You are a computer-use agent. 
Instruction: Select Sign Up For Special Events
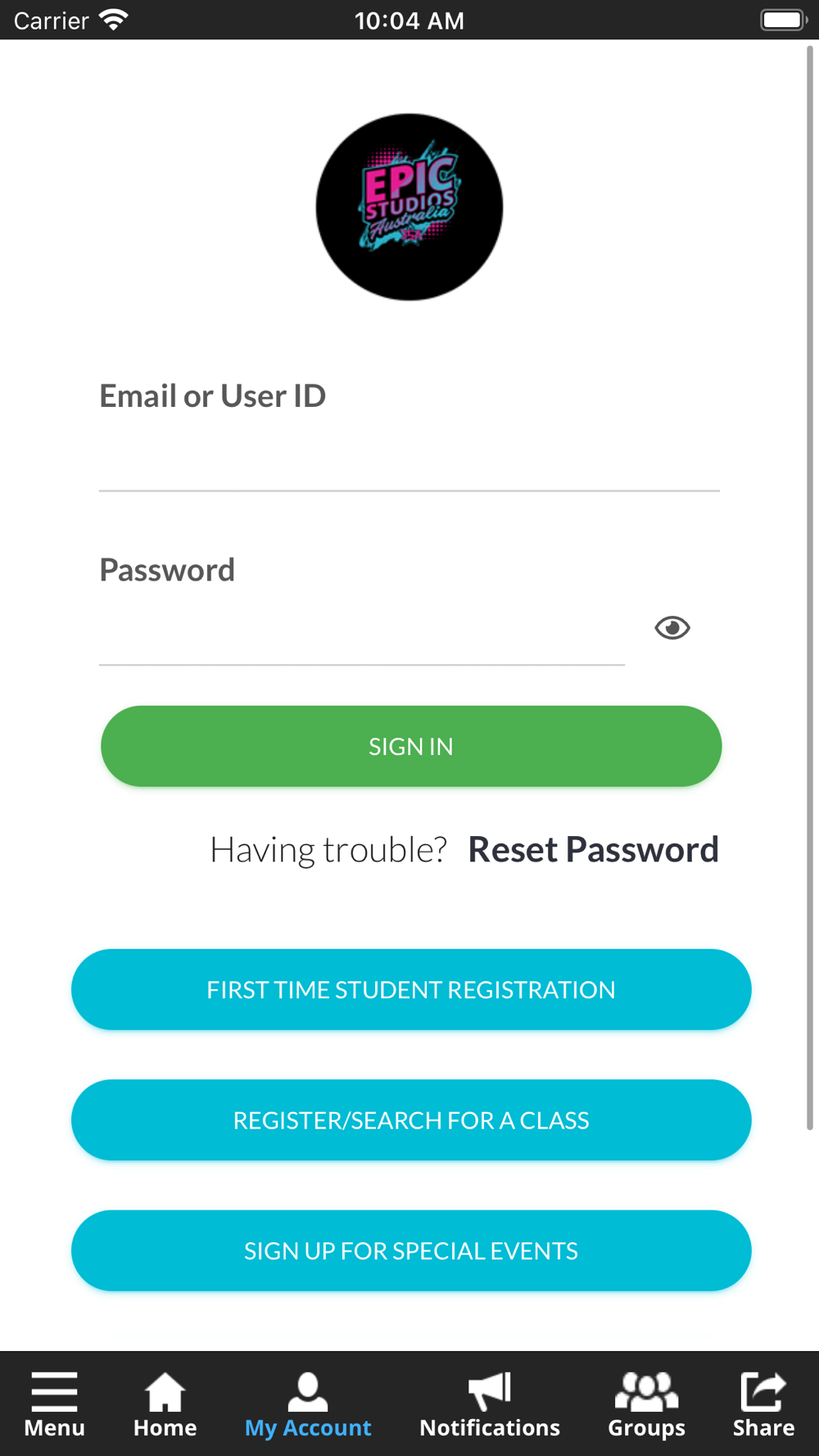(x=411, y=1250)
